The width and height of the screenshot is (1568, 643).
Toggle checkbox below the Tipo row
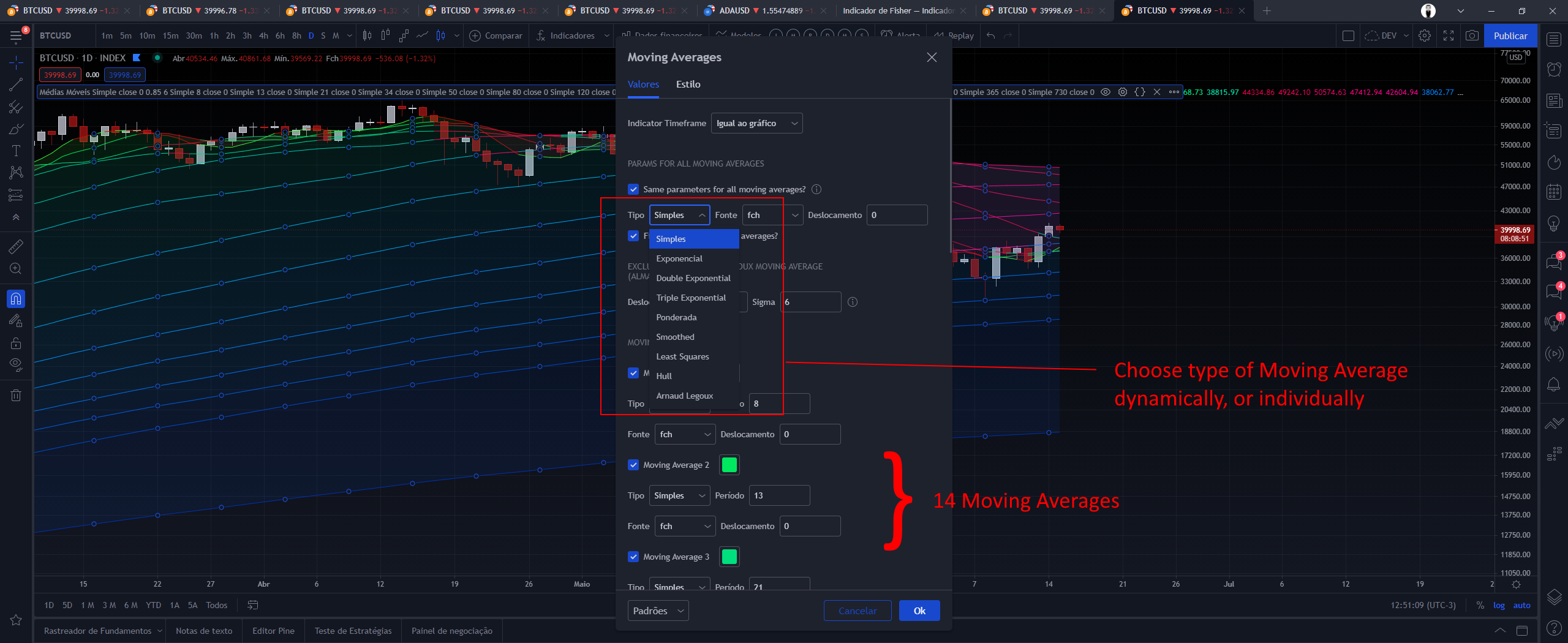(x=633, y=236)
